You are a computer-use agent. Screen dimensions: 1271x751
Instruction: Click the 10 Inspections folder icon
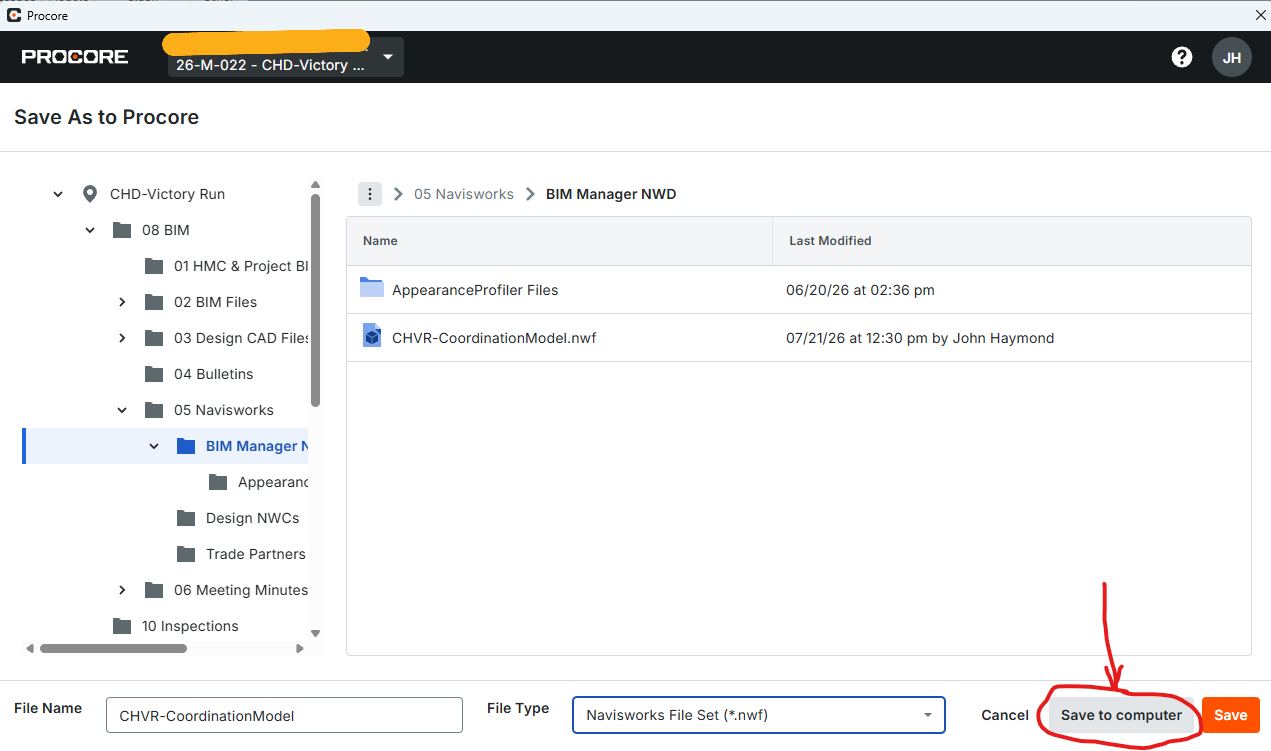pos(122,626)
